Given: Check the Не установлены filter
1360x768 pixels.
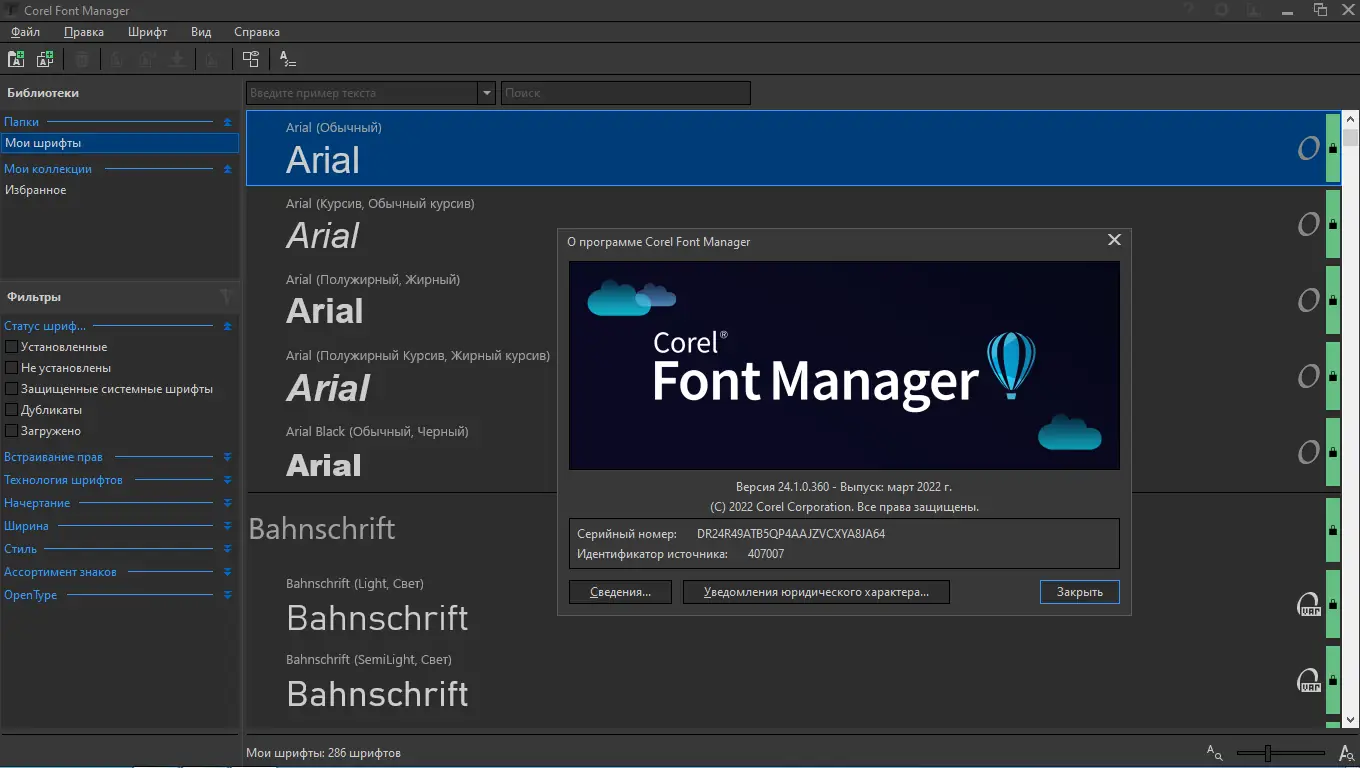Looking at the screenshot, I should tap(12, 368).
